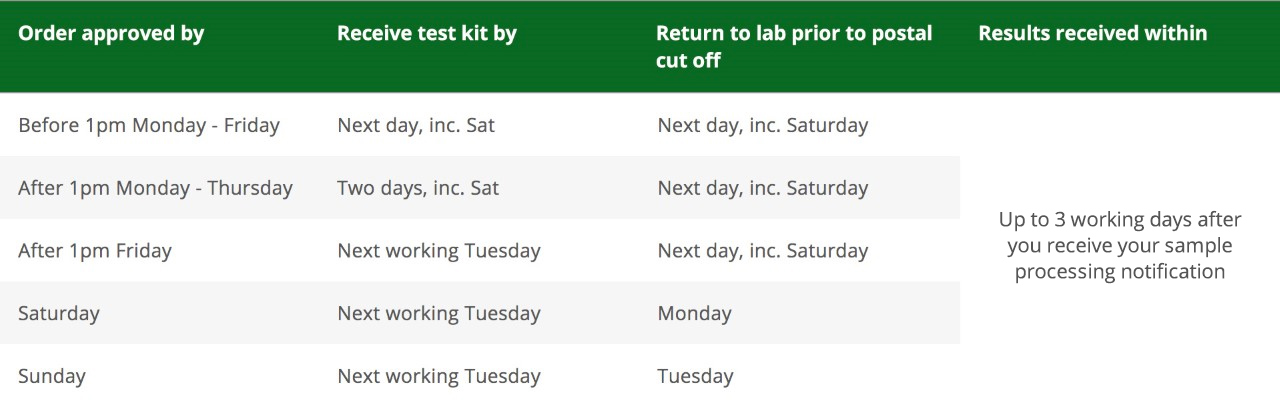Select the 'After 1pm Monday - Thursday' cell

(155, 188)
